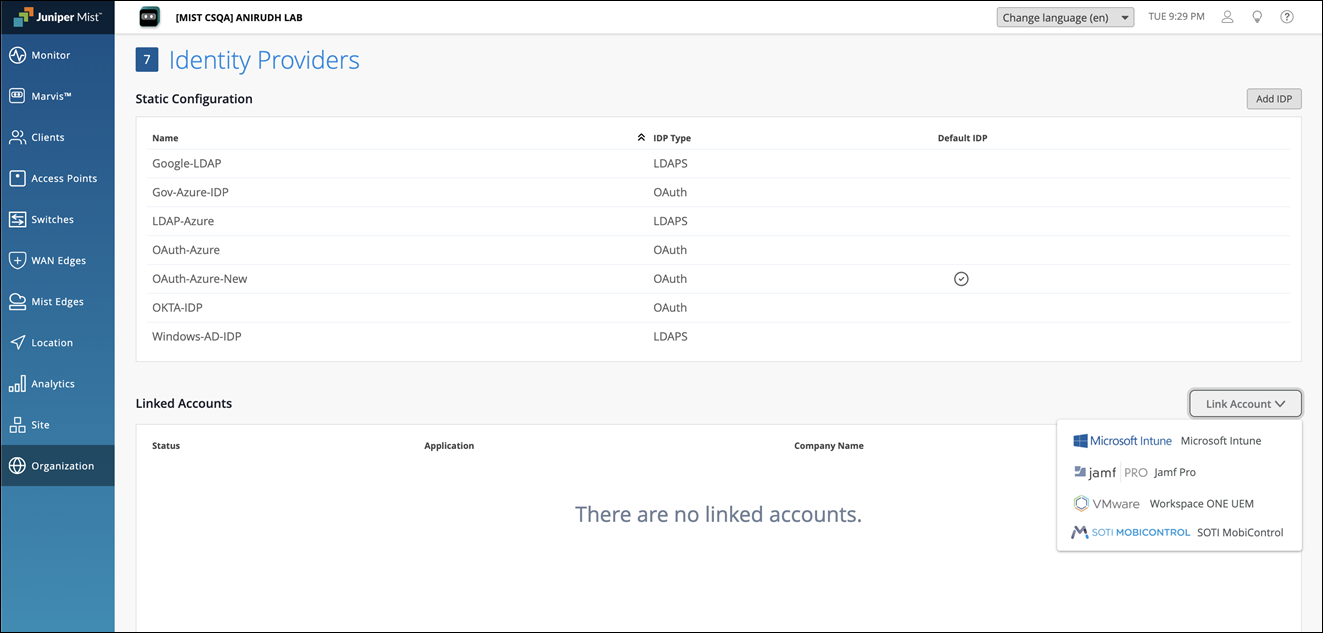The height and width of the screenshot is (633, 1323).
Task: Select the WAN Edges shield icon
Action: tap(17, 260)
